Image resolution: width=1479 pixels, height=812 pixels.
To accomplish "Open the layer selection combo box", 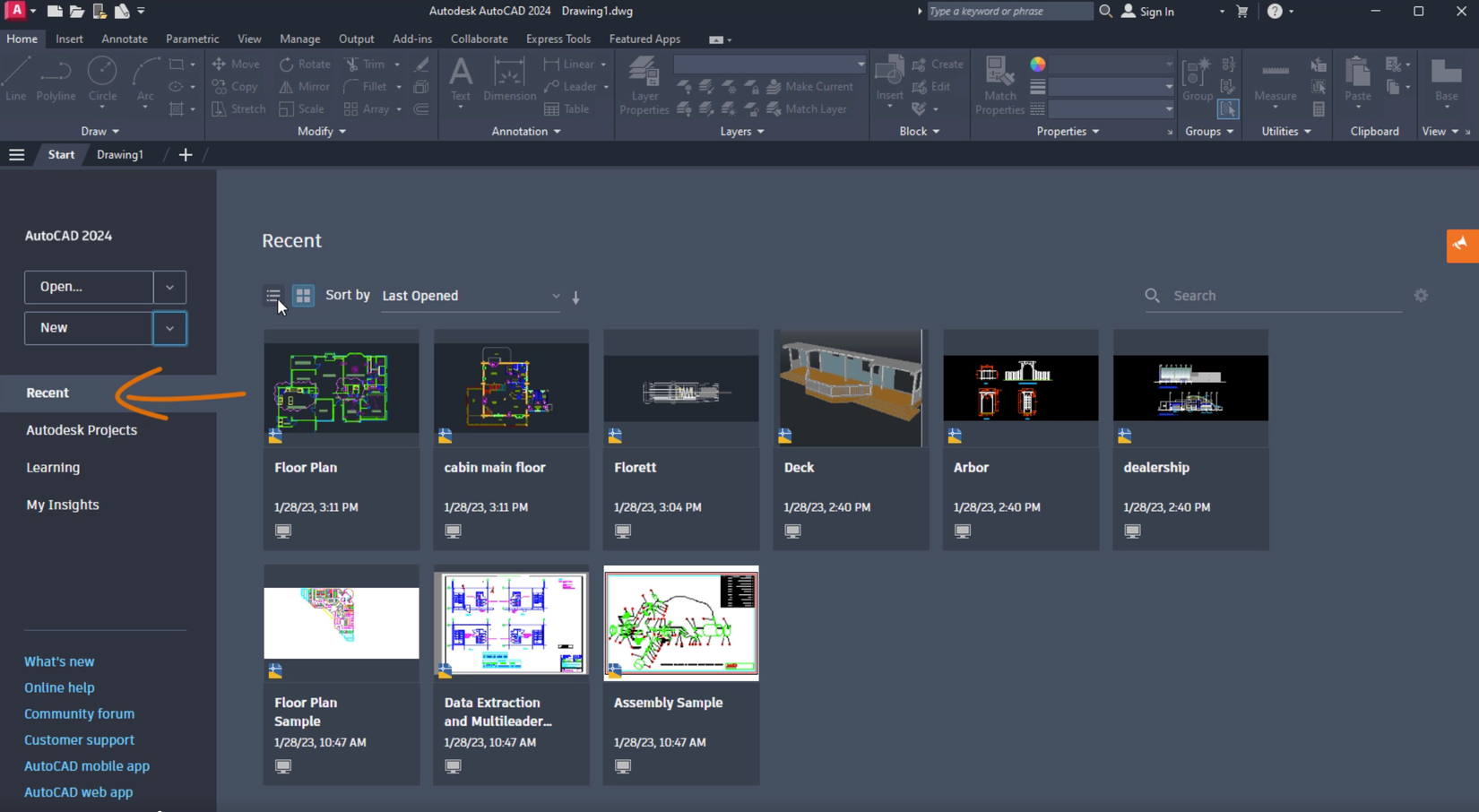I will point(770,65).
